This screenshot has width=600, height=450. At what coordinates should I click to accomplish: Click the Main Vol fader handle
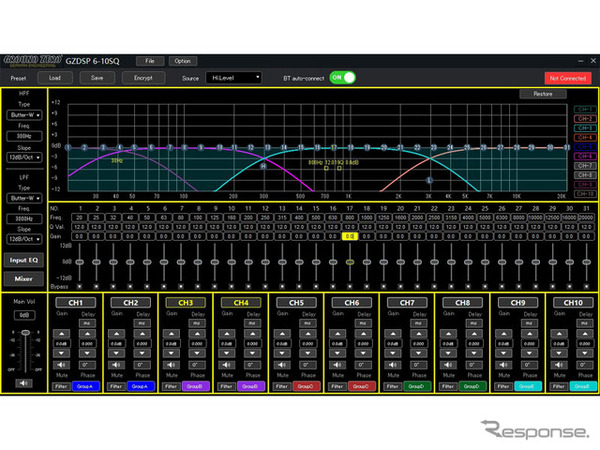point(26,333)
